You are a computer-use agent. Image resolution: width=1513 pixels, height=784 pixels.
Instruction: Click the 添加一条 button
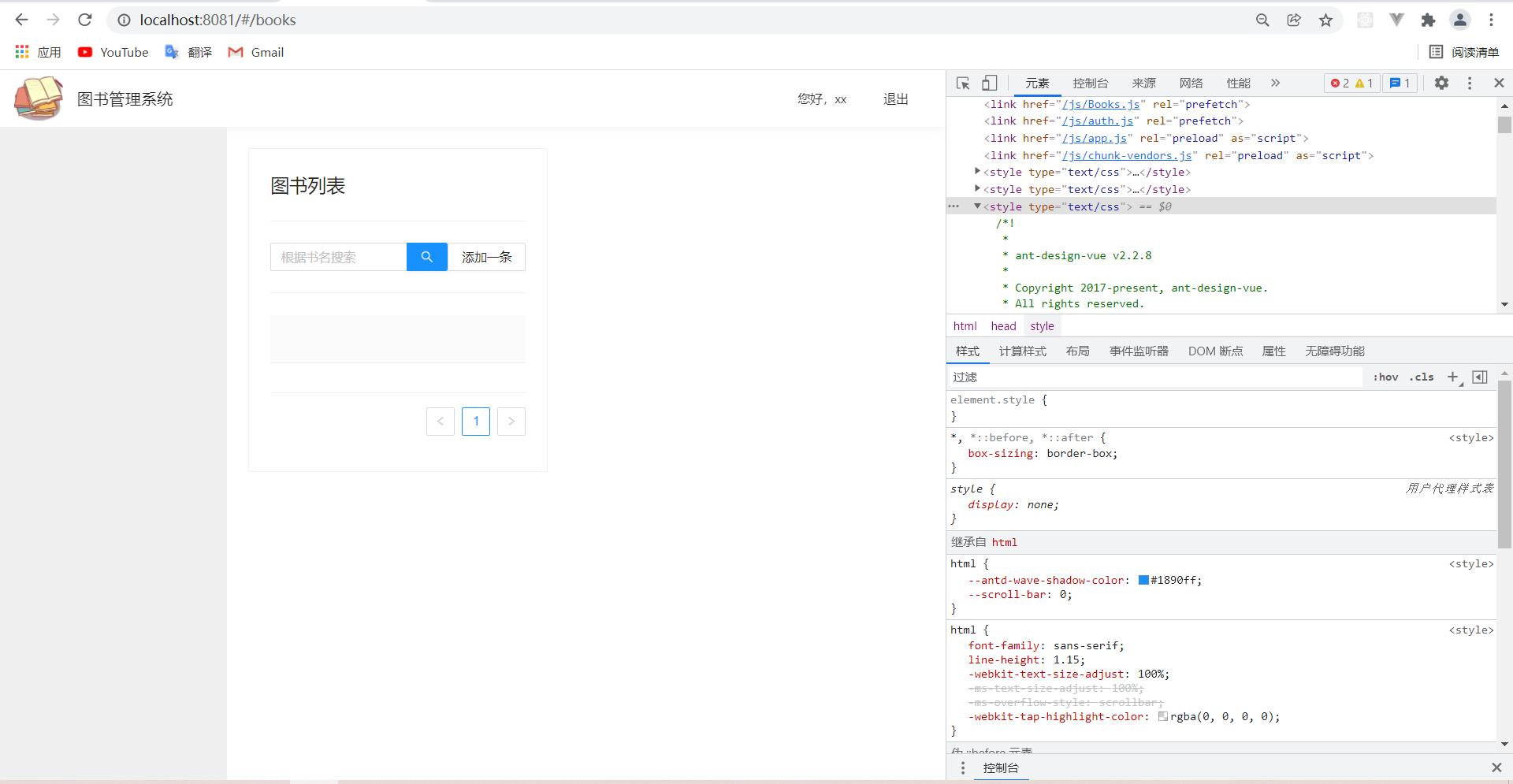486,257
